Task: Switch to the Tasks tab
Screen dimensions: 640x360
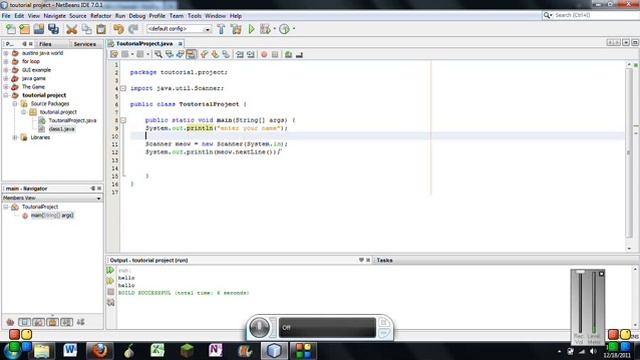Action: click(x=384, y=260)
